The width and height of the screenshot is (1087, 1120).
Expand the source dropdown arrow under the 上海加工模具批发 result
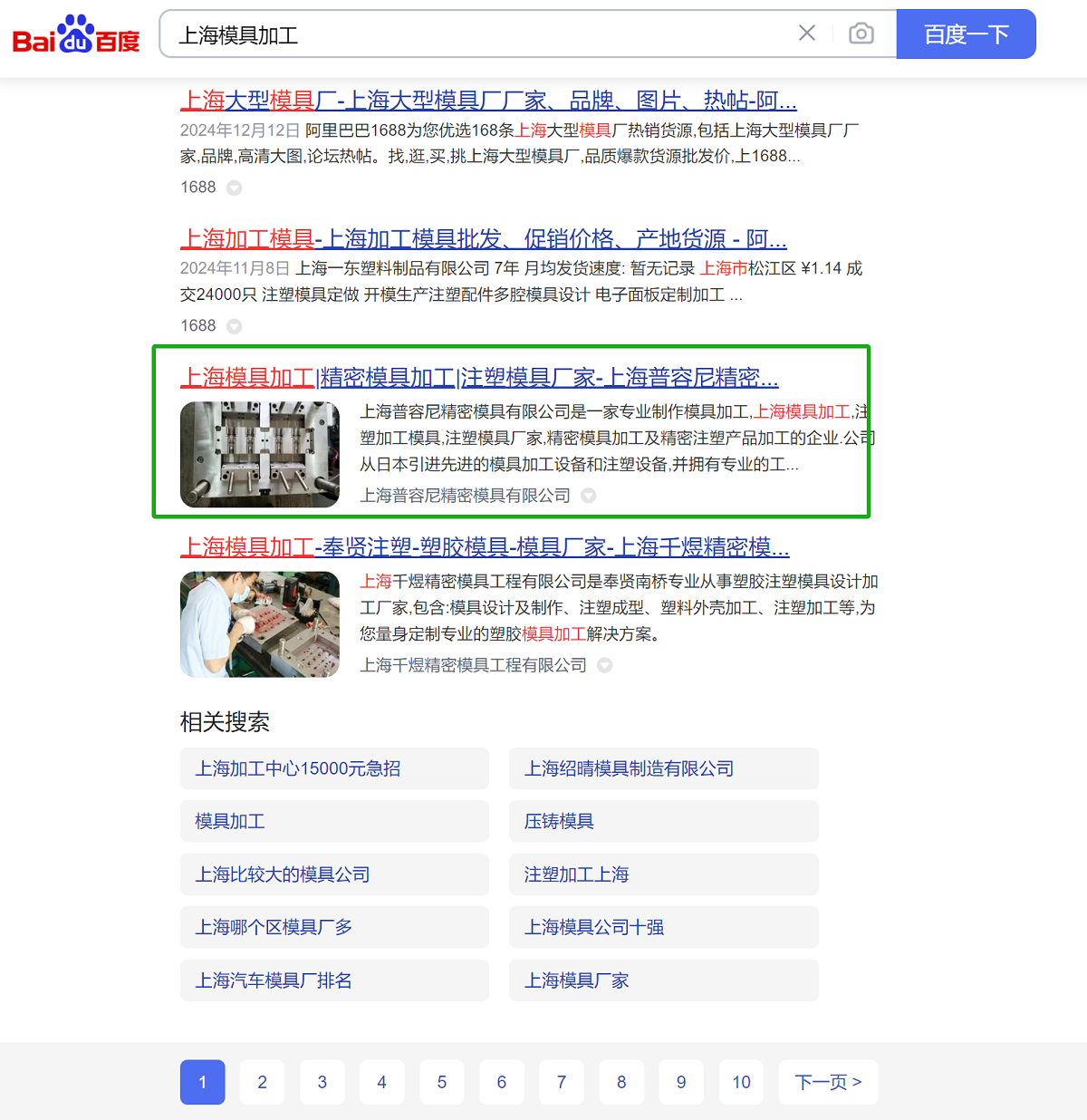point(234,326)
